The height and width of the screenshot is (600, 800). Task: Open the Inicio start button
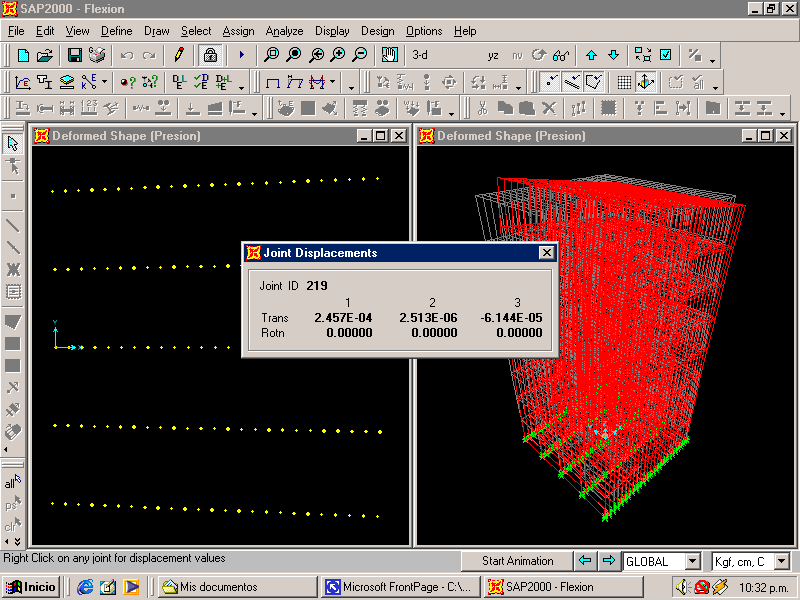tap(31, 587)
